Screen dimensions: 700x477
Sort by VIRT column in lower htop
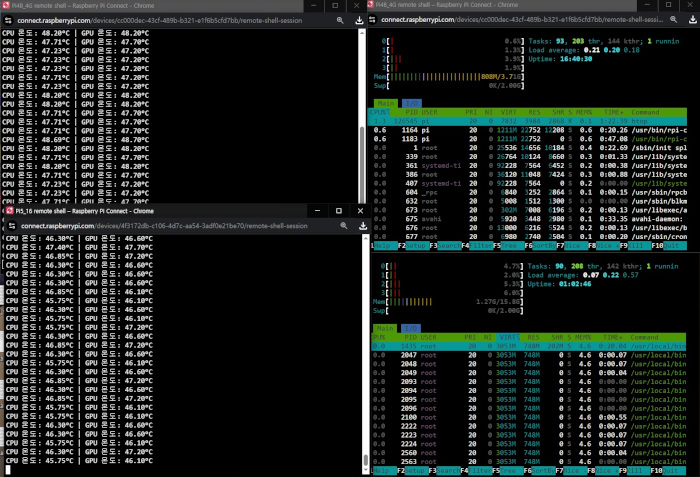(508, 337)
